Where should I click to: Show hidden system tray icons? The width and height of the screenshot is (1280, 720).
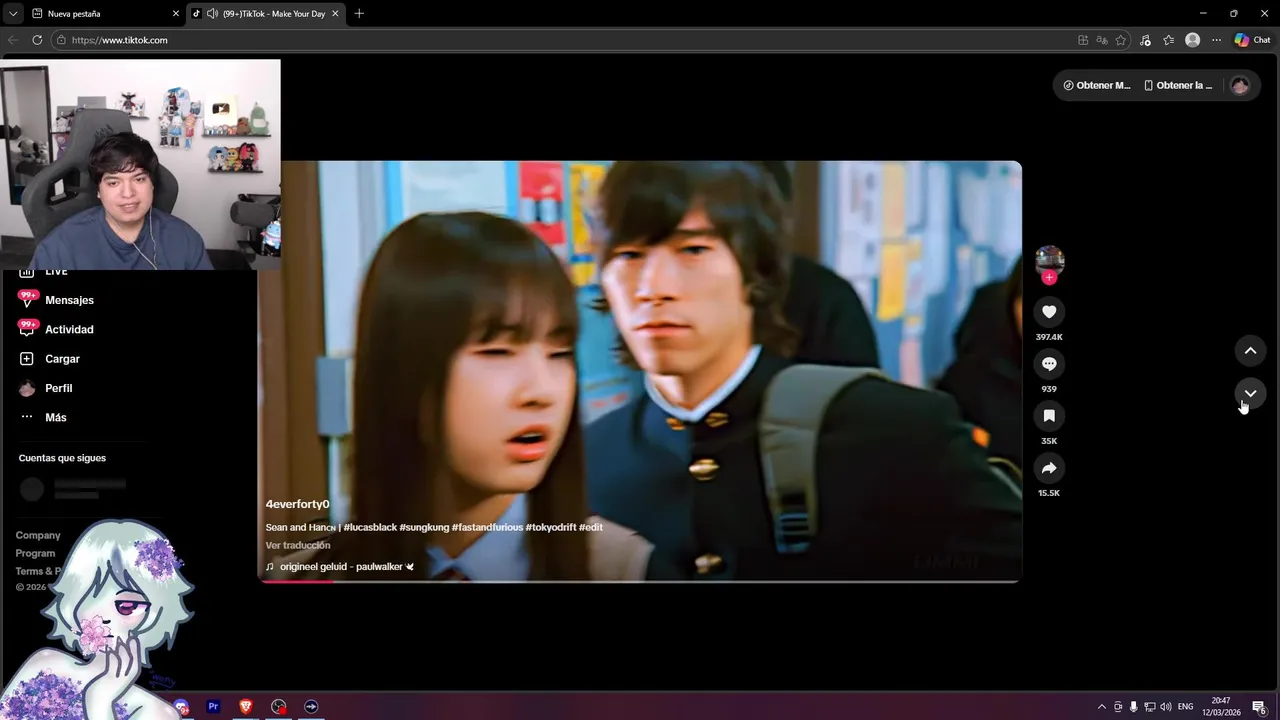click(x=1102, y=706)
